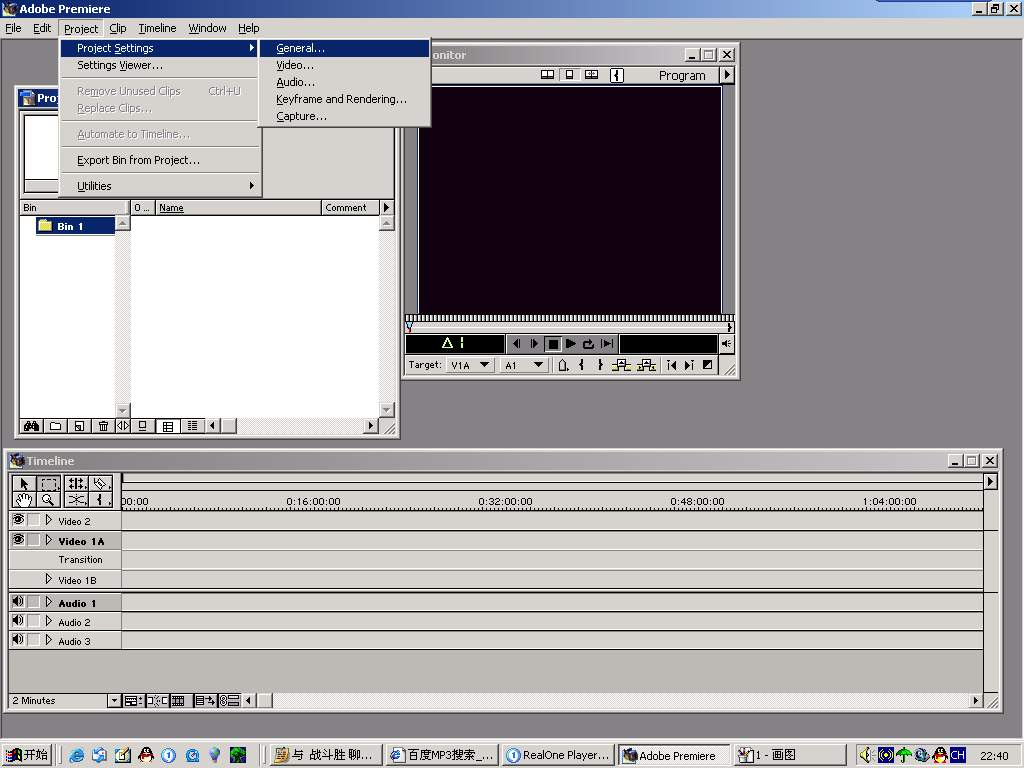1024x768 pixels.
Task: Click the Track Options icon in Timeline footer
Action: pyautogui.click(x=133, y=701)
